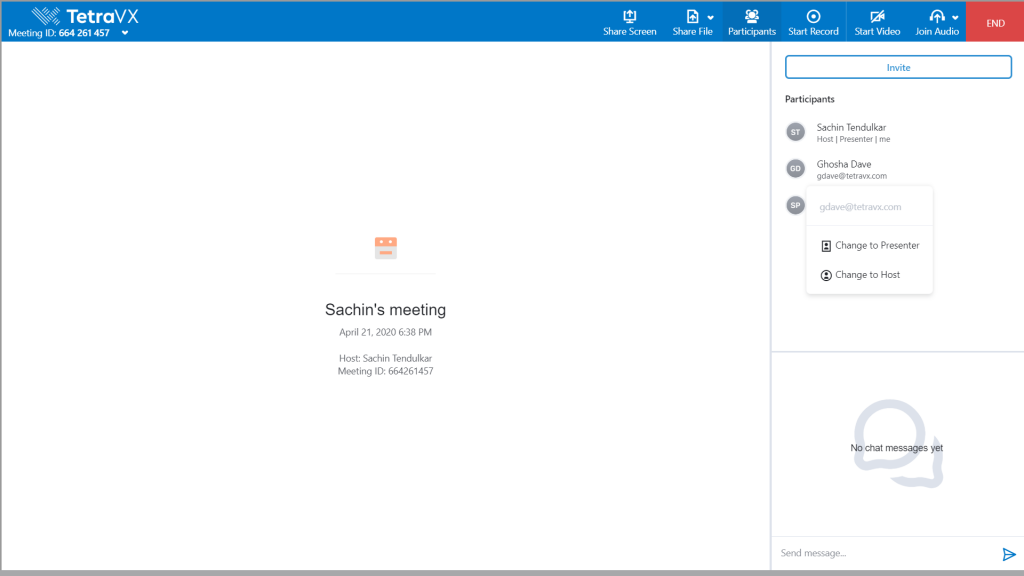Click the send message arrow icon
1024x576 pixels.
click(x=1009, y=554)
